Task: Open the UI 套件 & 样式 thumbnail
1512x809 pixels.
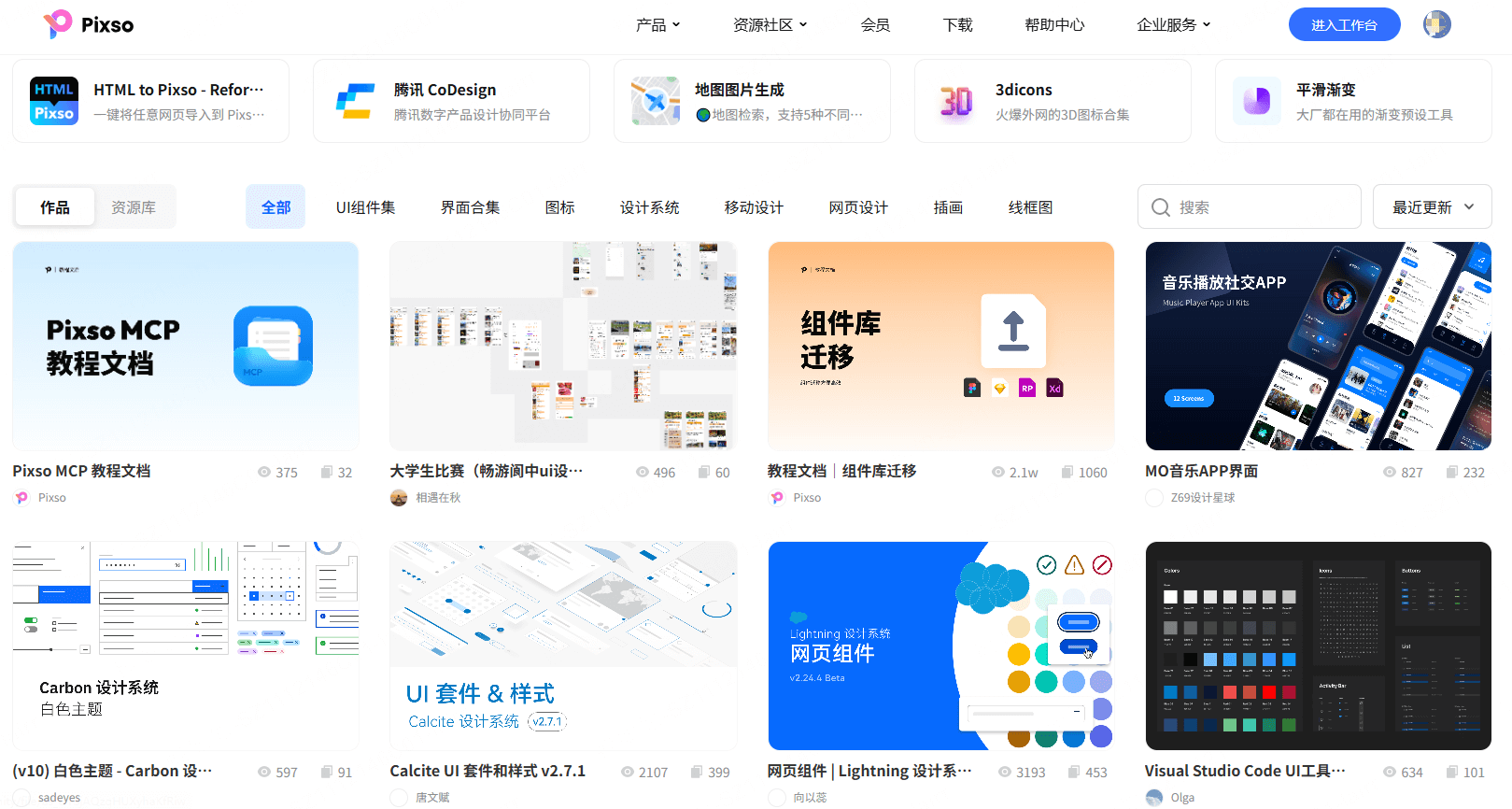Action: click(x=563, y=646)
